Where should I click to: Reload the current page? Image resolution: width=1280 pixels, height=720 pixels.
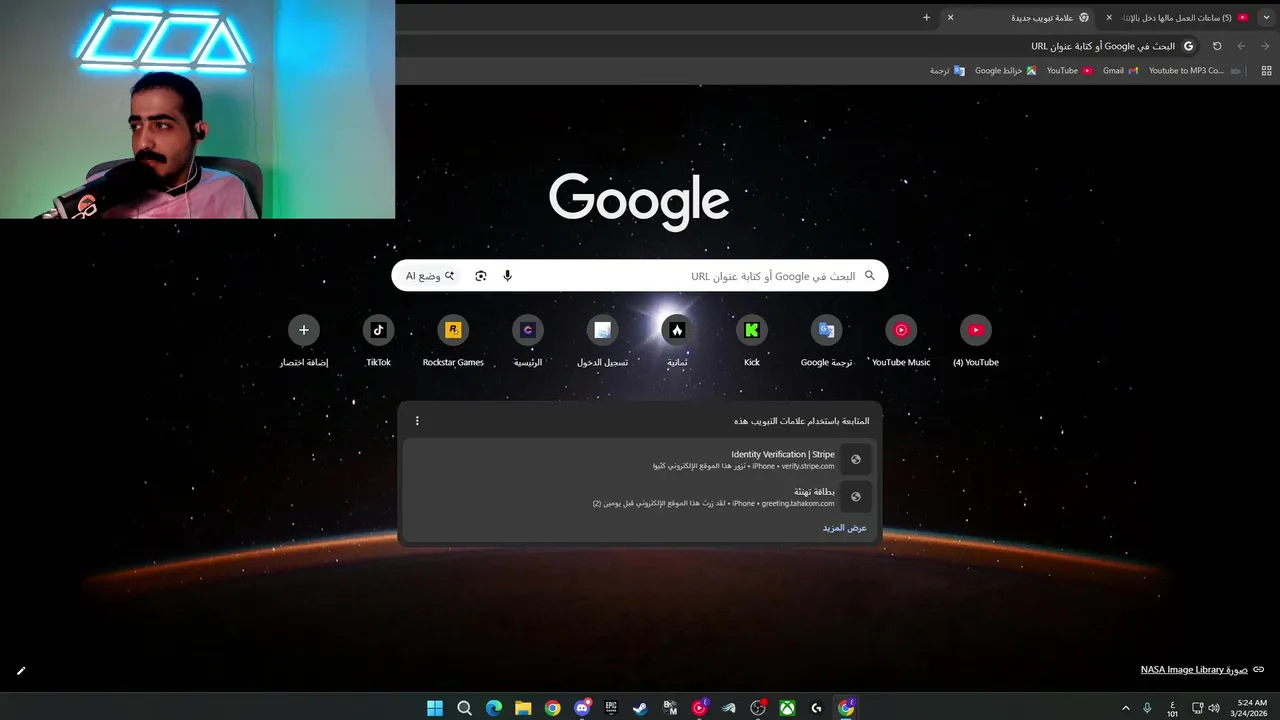[x=1217, y=46]
